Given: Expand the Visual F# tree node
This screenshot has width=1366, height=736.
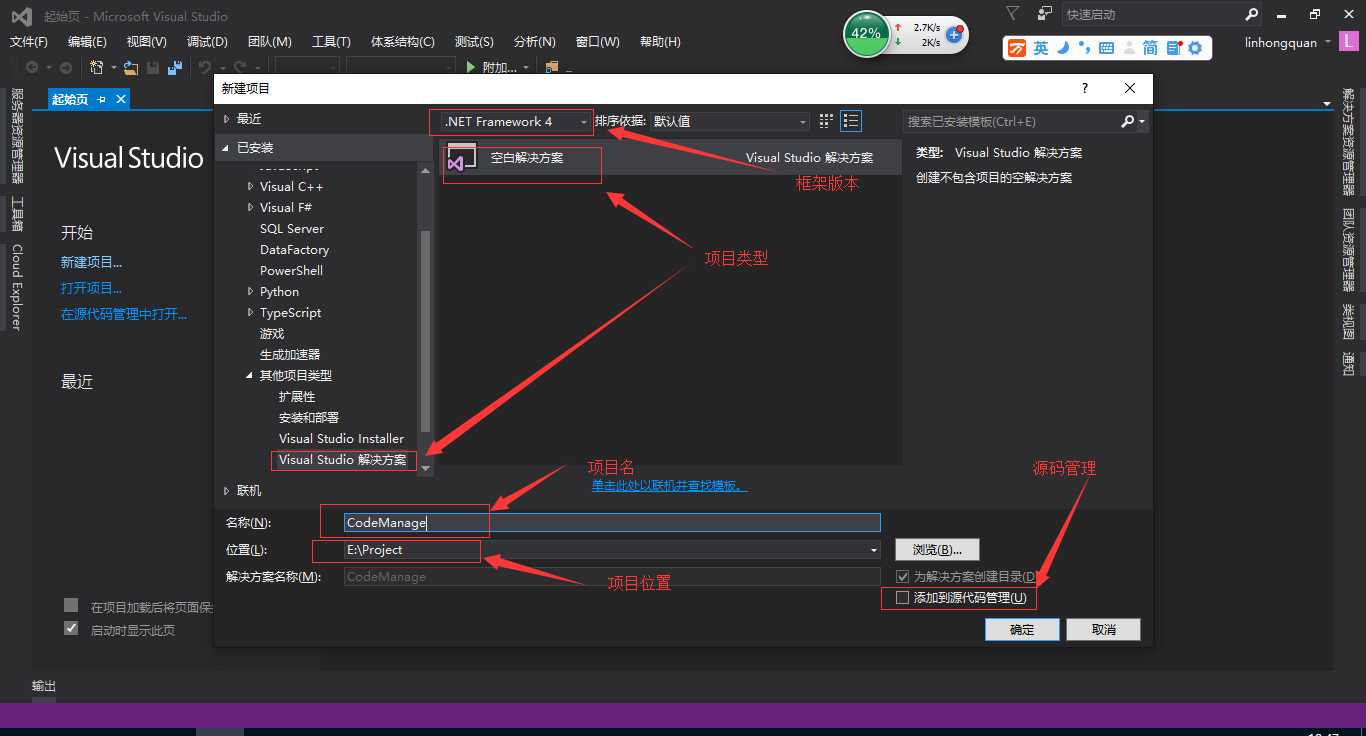Looking at the screenshot, I should pyautogui.click(x=251, y=208).
